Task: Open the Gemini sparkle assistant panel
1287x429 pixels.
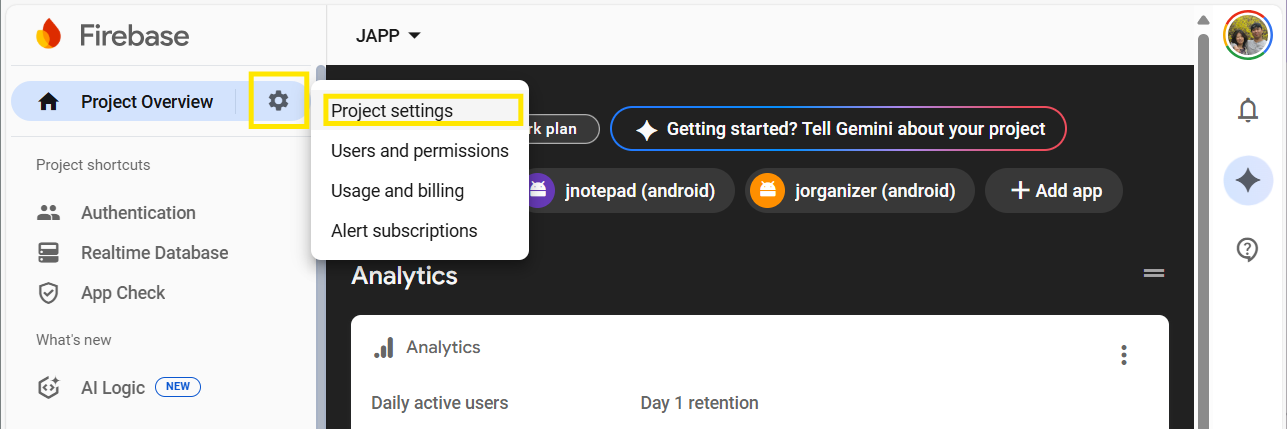Action: (1247, 180)
